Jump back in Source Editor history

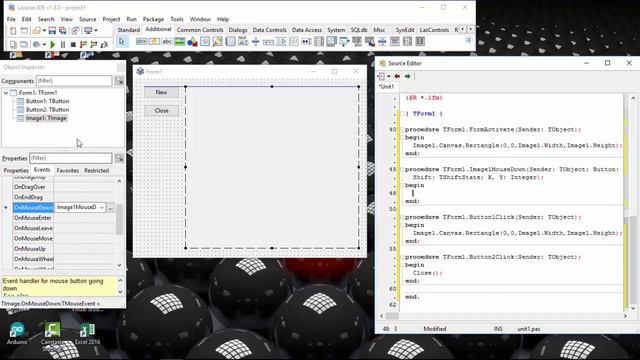397,76
